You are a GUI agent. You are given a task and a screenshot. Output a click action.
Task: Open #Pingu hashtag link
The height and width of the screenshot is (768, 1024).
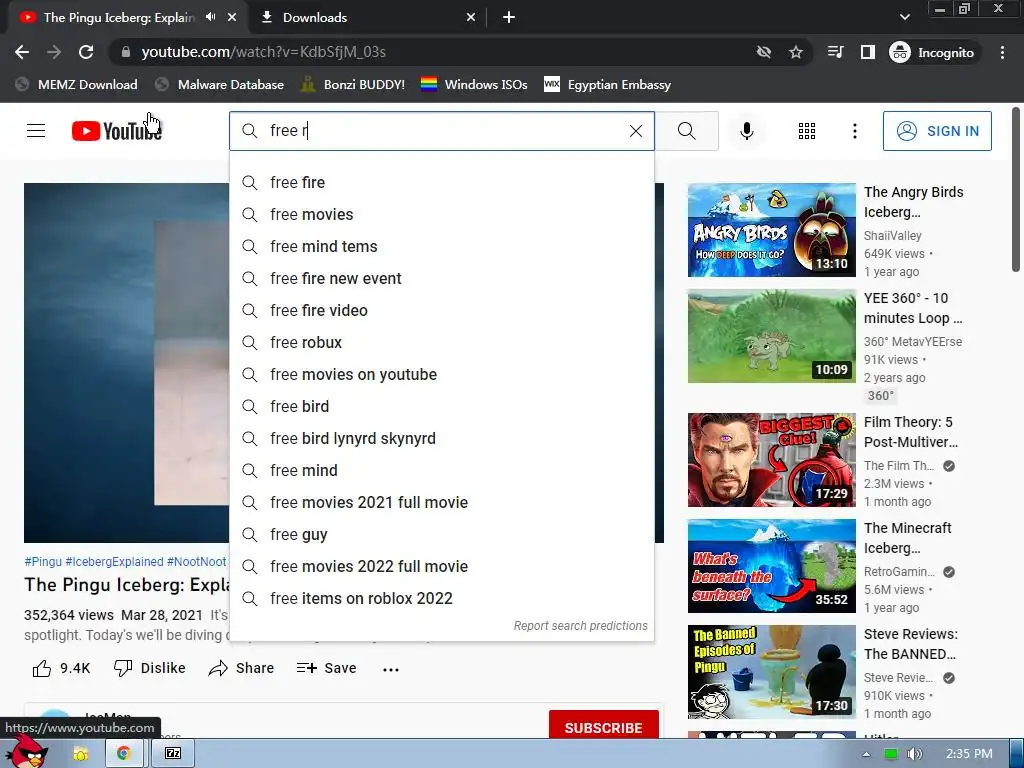(42, 562)
